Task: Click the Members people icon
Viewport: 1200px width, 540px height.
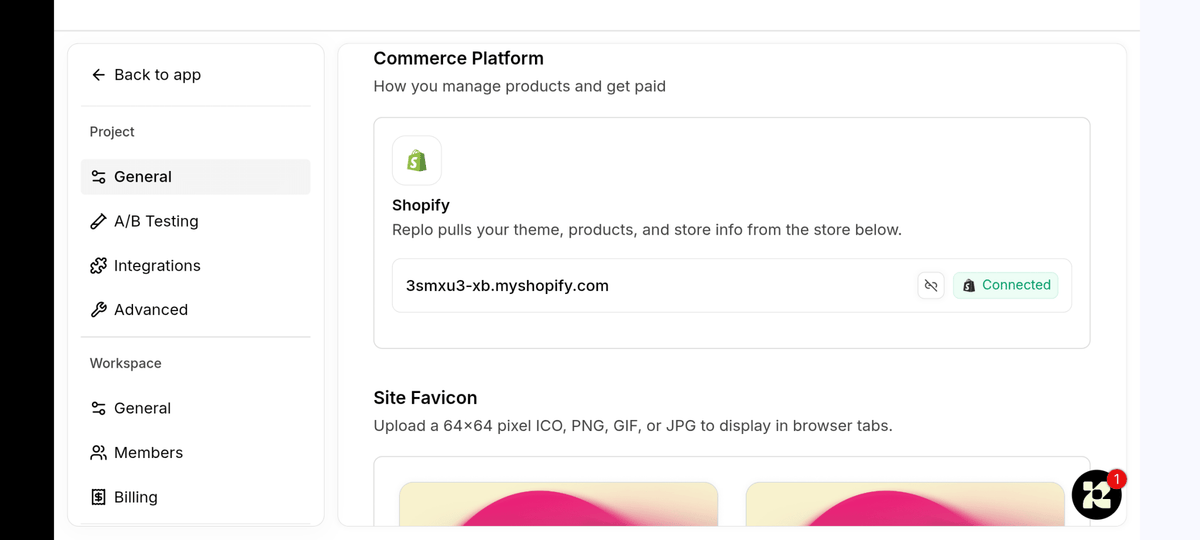Action: click(x=98, y=453)
